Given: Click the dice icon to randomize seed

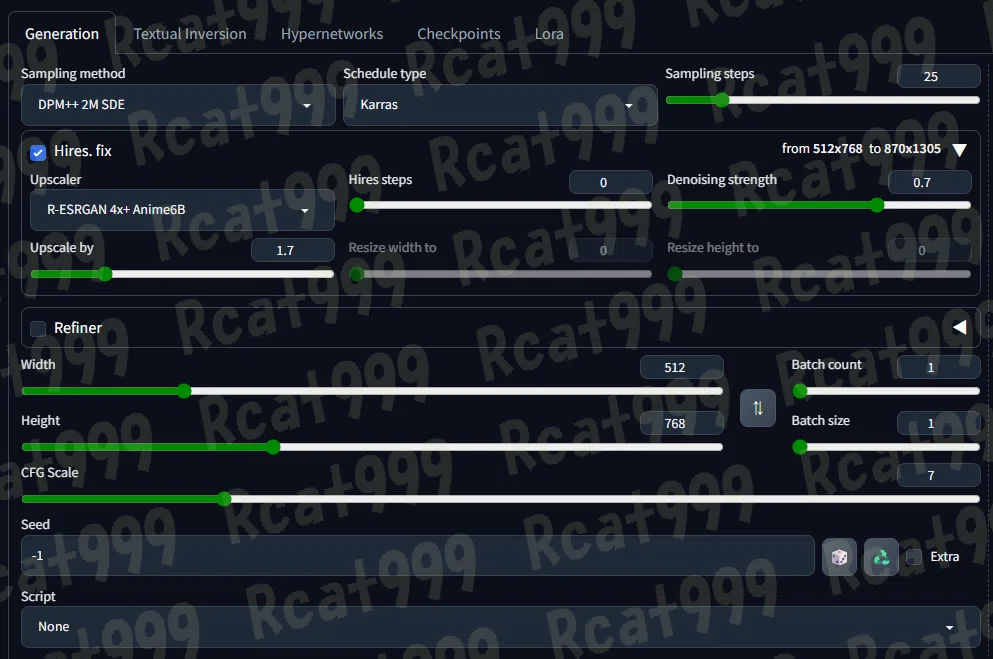Looking at the screenshot, I should [839, 557].
